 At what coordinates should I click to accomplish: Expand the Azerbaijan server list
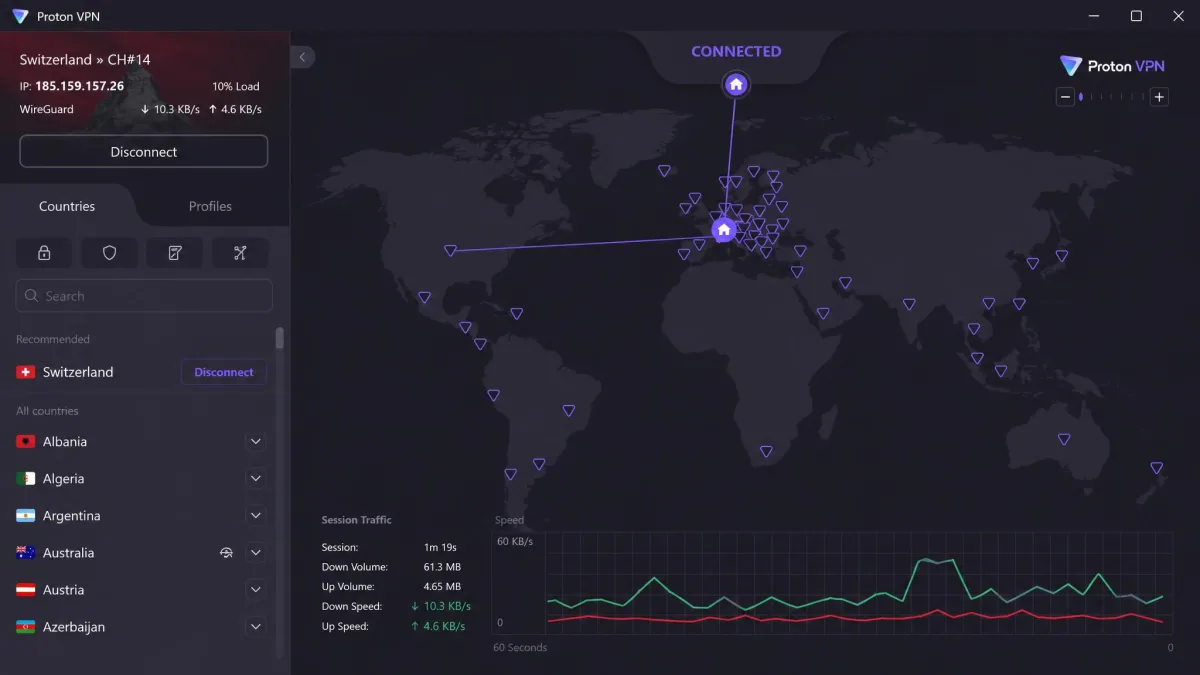click(256, 627)
